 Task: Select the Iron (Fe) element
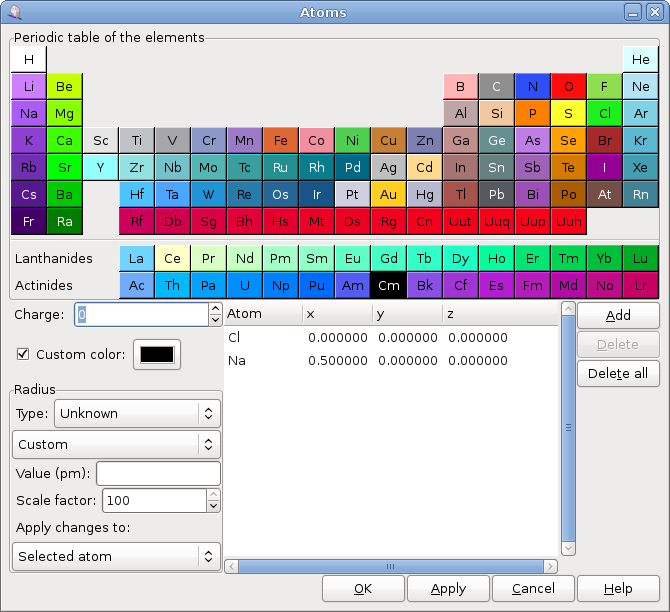281,141
